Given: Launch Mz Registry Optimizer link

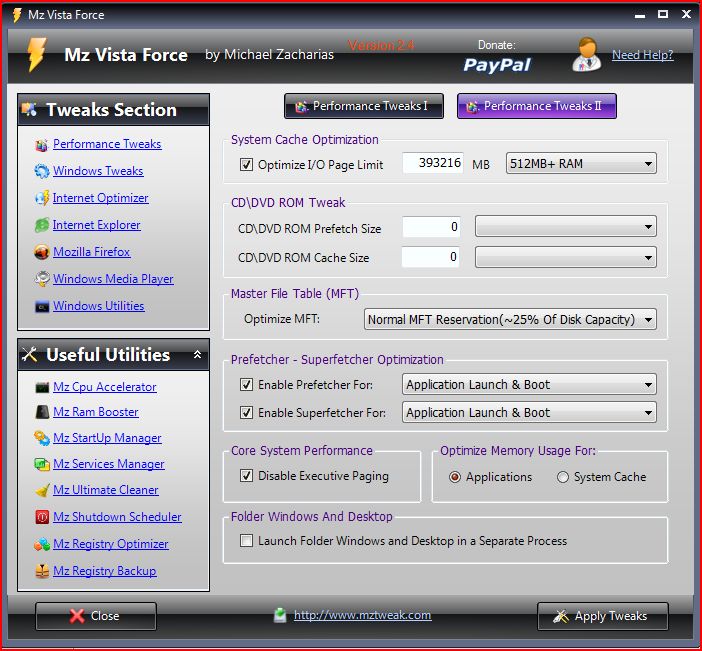Looking at the screenshot, I should tap(111, 544).
